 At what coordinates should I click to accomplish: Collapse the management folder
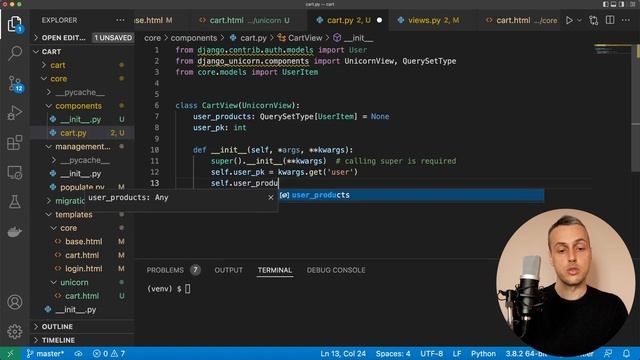tap(82, 146)
